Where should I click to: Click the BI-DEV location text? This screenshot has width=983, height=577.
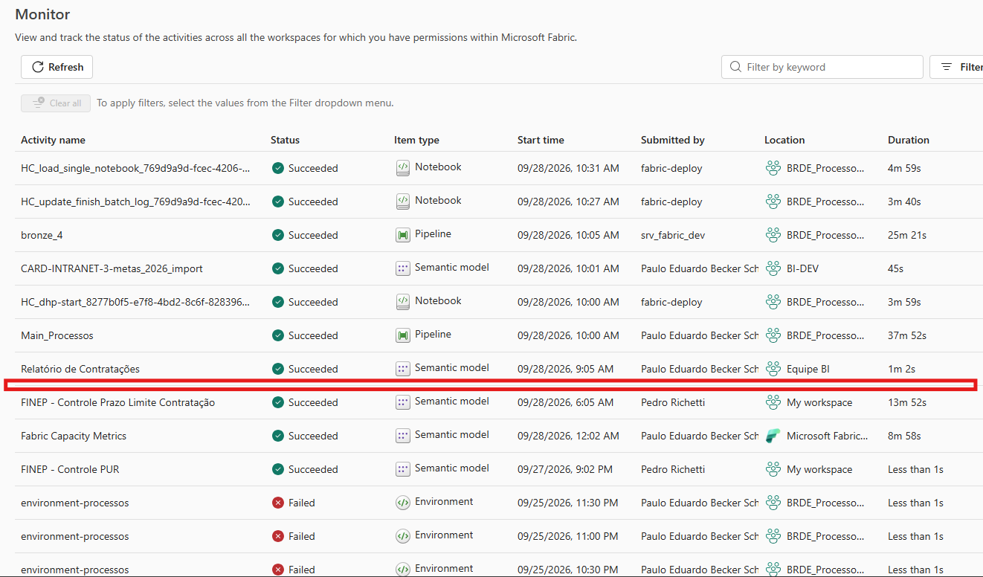click(803, 268)
